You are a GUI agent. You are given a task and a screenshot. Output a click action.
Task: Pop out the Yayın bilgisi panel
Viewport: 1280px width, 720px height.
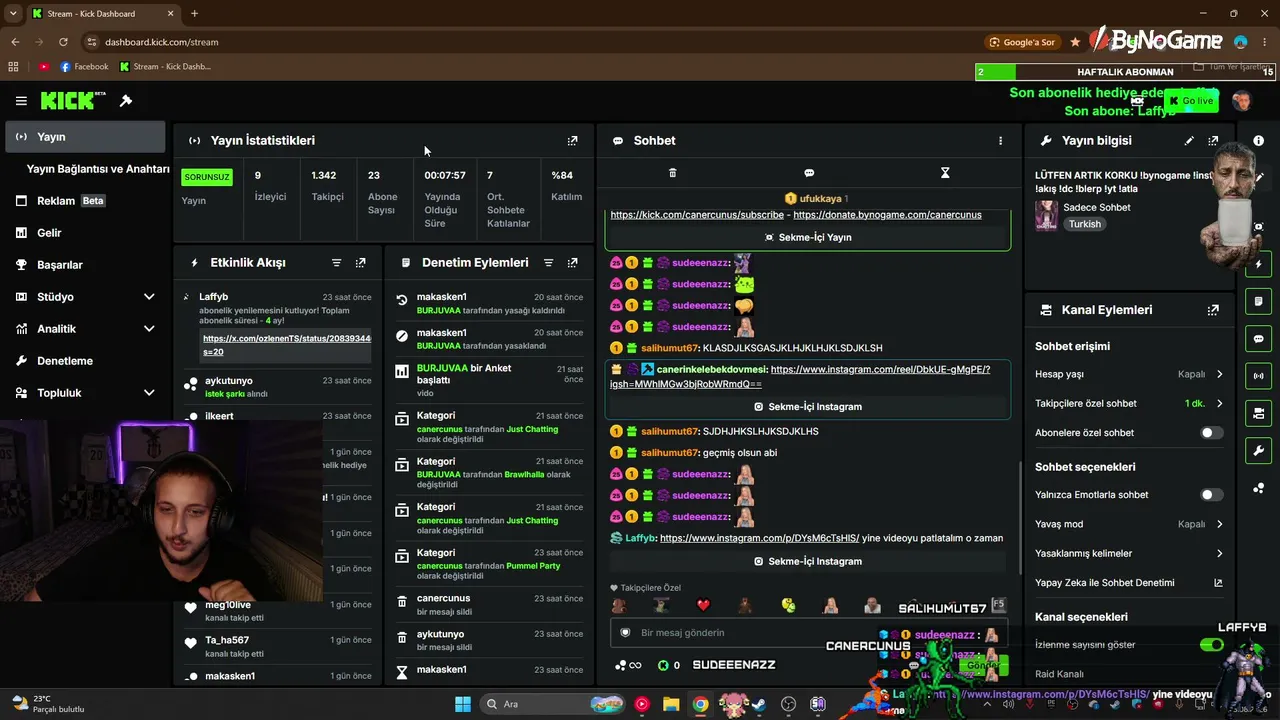click(x=1213, y=141)
